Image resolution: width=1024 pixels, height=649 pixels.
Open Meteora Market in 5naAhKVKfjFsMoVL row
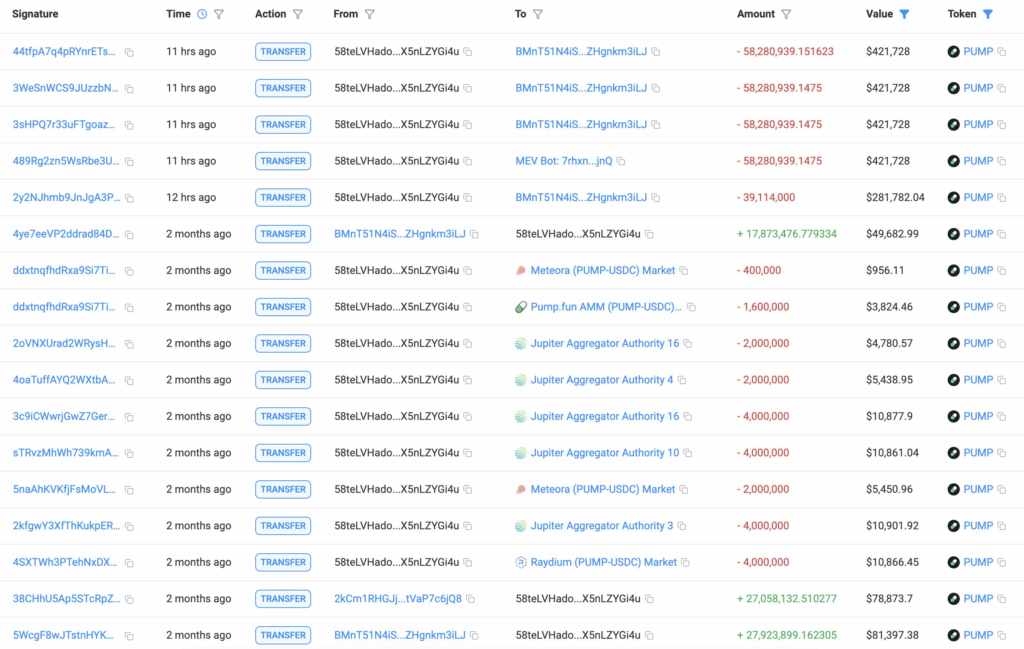[603, 489]
